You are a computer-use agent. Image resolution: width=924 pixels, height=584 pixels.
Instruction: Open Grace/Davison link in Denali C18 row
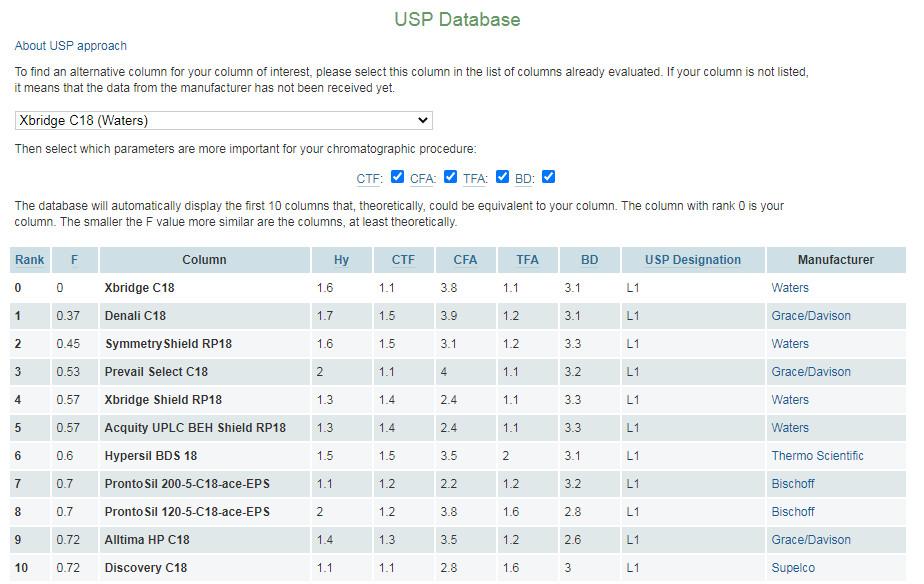pos(811,316)
